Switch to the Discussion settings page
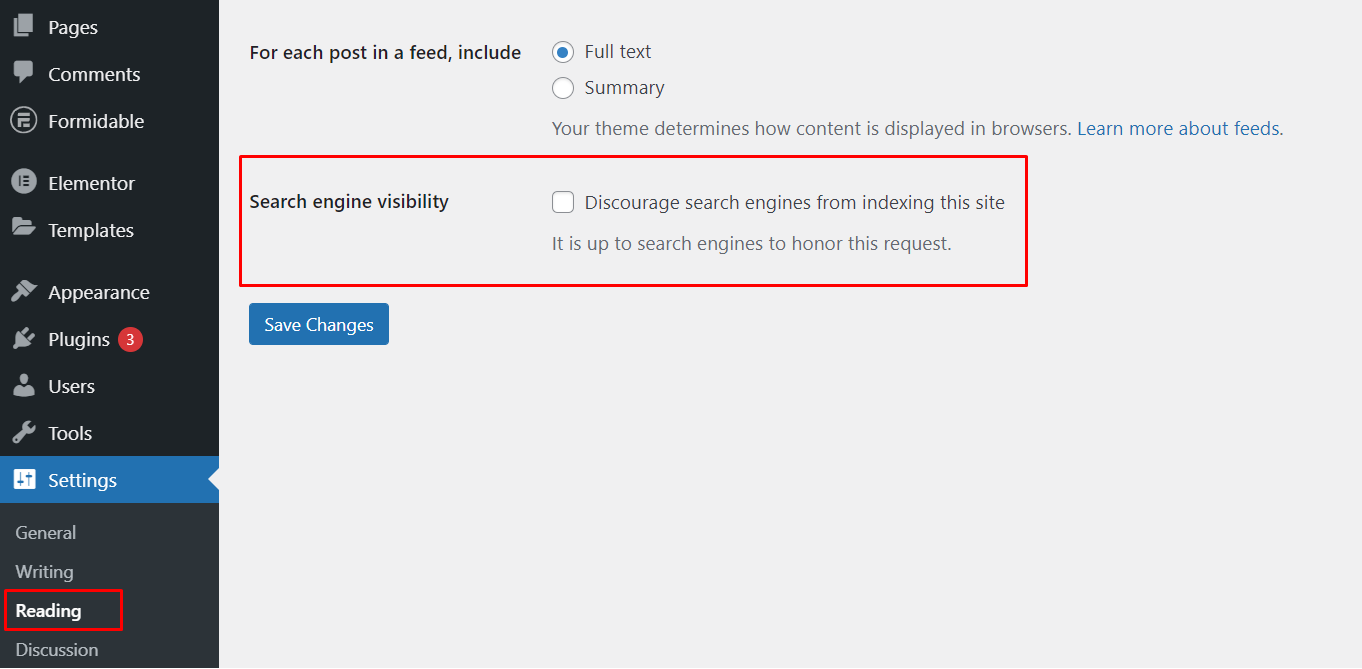 pos(57,649)
